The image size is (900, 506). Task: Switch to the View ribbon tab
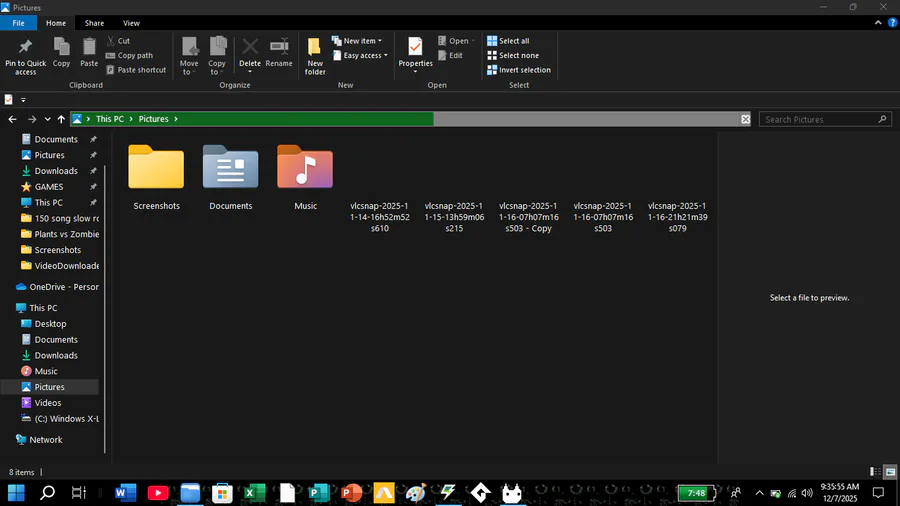(131, 23)
